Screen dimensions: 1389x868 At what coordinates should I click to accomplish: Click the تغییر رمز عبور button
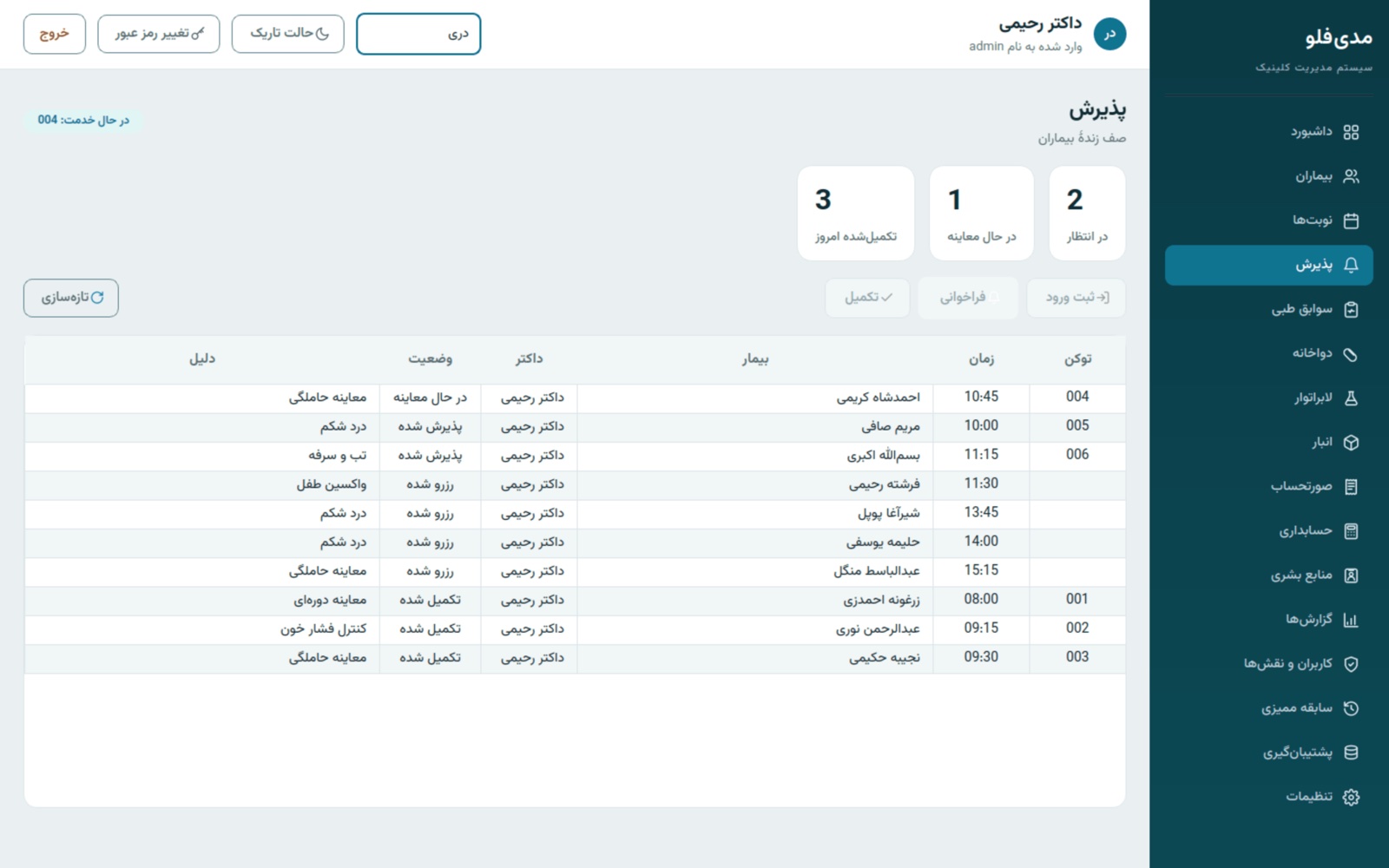coord(159,34)
